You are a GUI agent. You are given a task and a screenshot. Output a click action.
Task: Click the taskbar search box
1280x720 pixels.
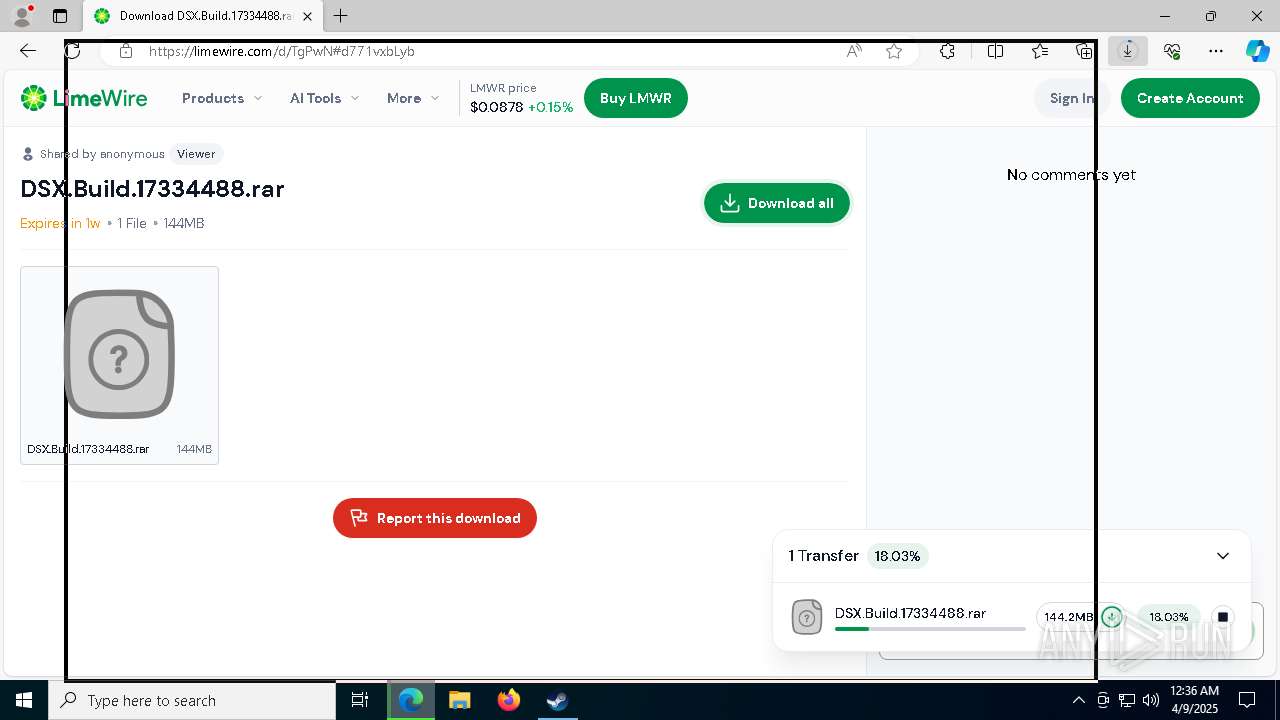[192, 700]
